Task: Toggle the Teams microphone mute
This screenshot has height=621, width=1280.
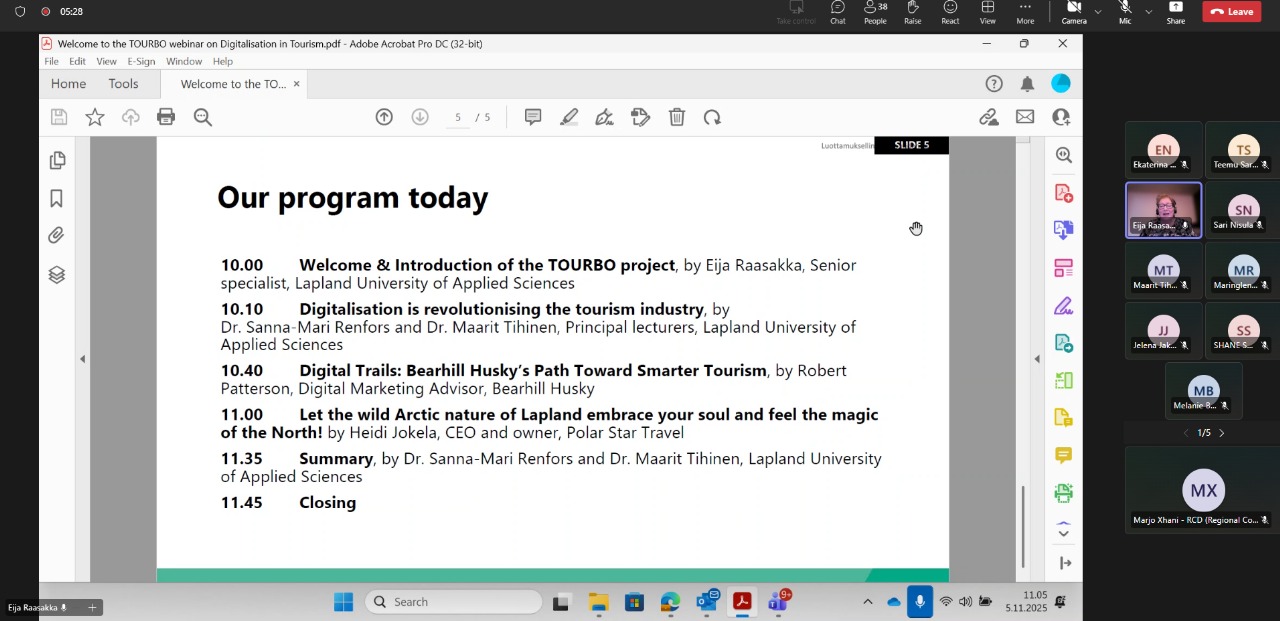Action: tap(1125, 11)
